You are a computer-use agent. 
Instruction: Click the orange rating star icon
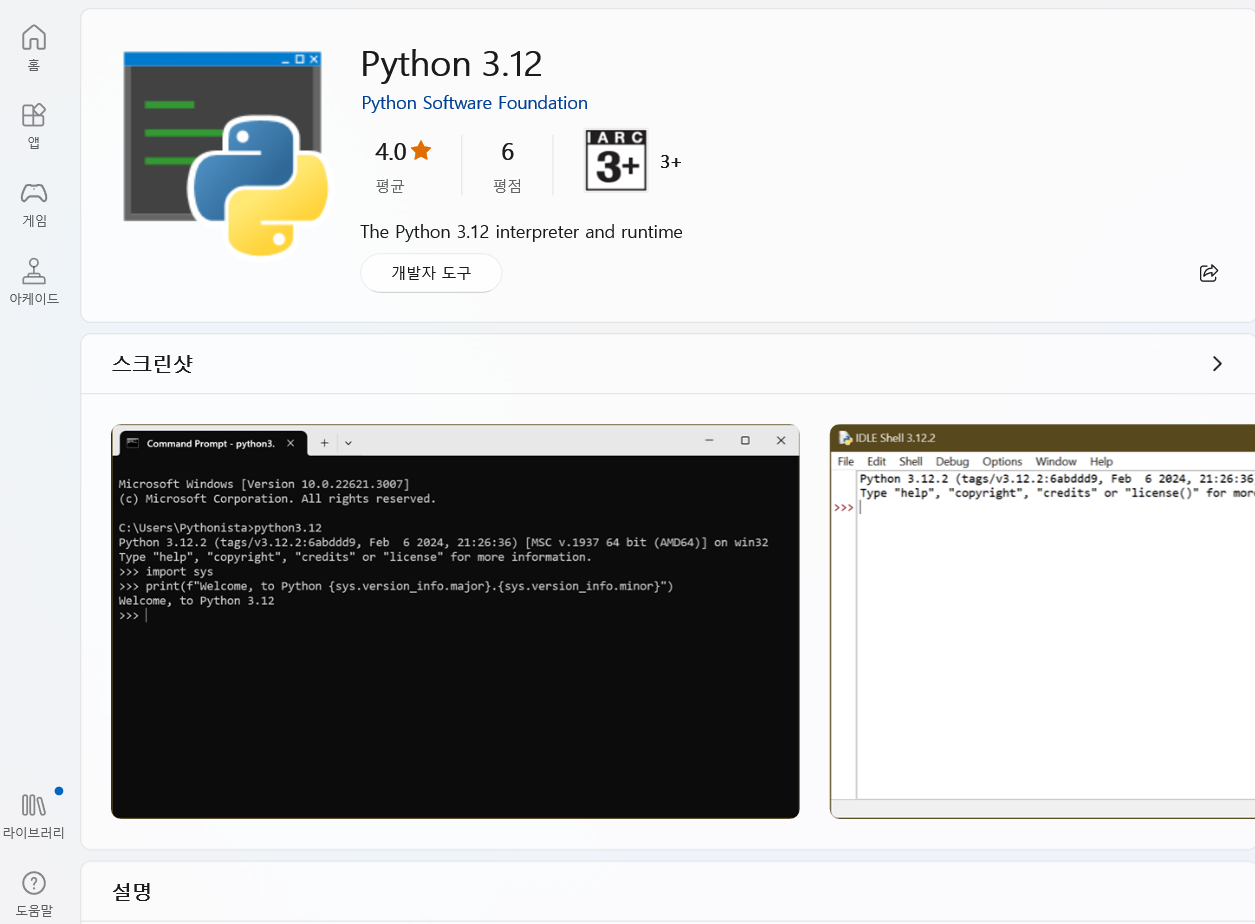pyautogui.click(x=419, y=150)
